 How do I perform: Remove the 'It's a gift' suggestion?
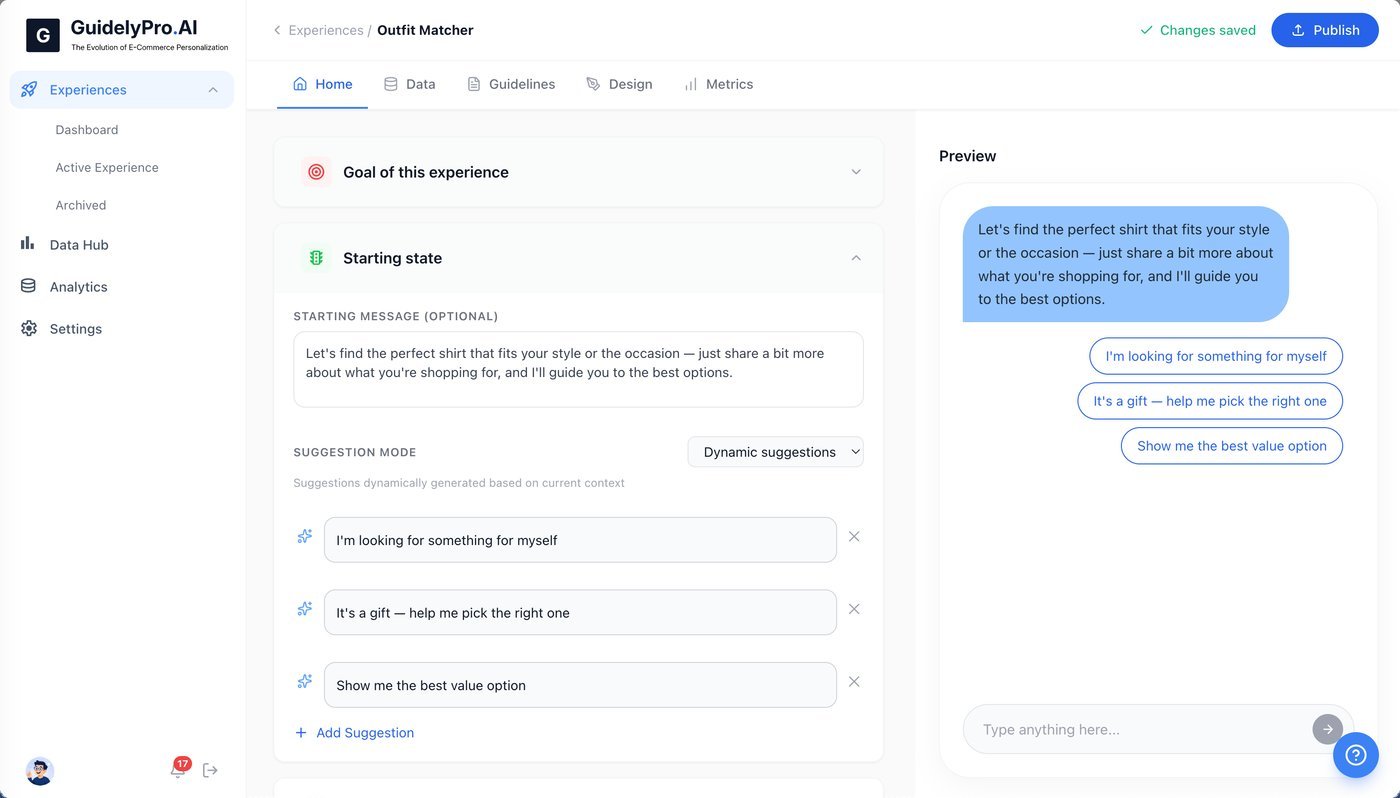click(854, 609)
